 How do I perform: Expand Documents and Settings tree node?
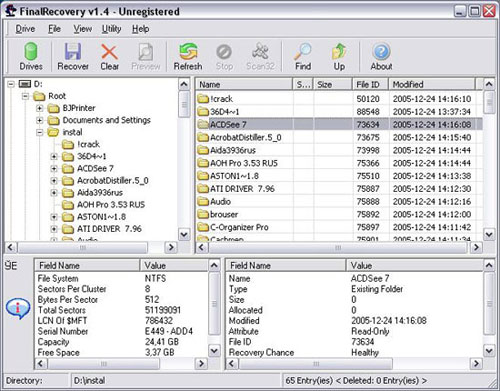(40, 120)
